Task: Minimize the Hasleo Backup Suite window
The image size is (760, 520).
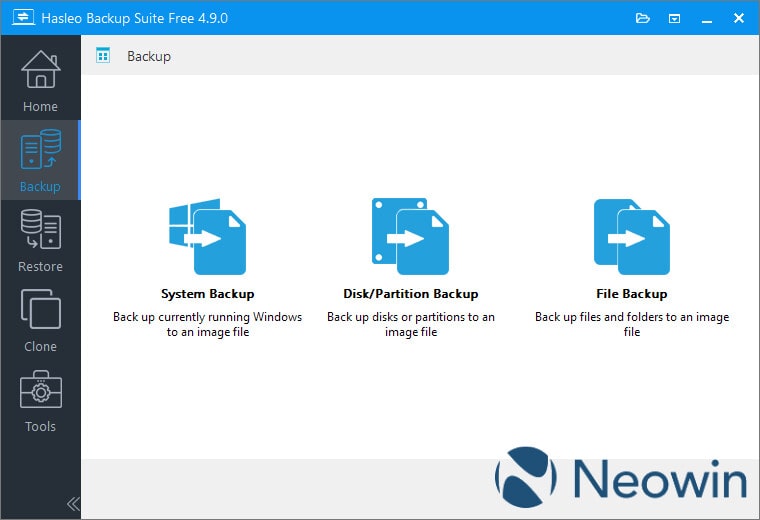Action: [x=707, y=19]
